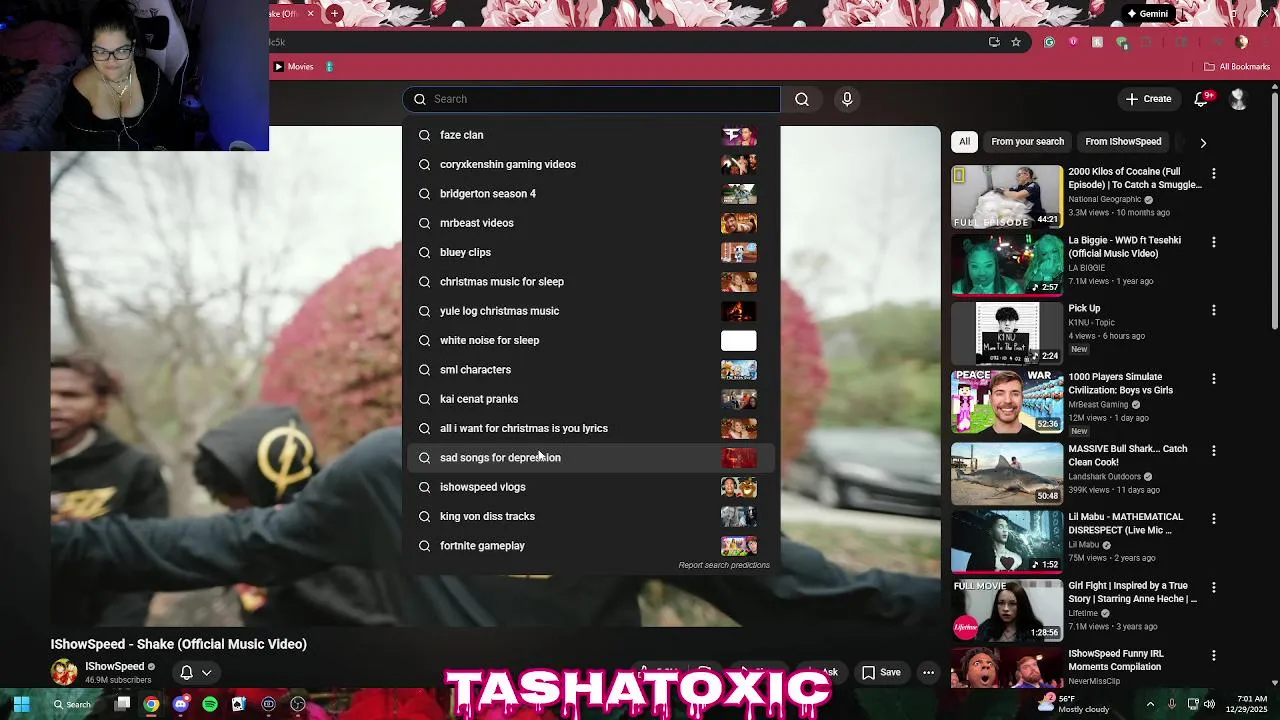This screenshot has width=1280, height=720.
Task: Open Google Chrome from the taskbar
Action: pyautogui.click(x=151, y=704)
